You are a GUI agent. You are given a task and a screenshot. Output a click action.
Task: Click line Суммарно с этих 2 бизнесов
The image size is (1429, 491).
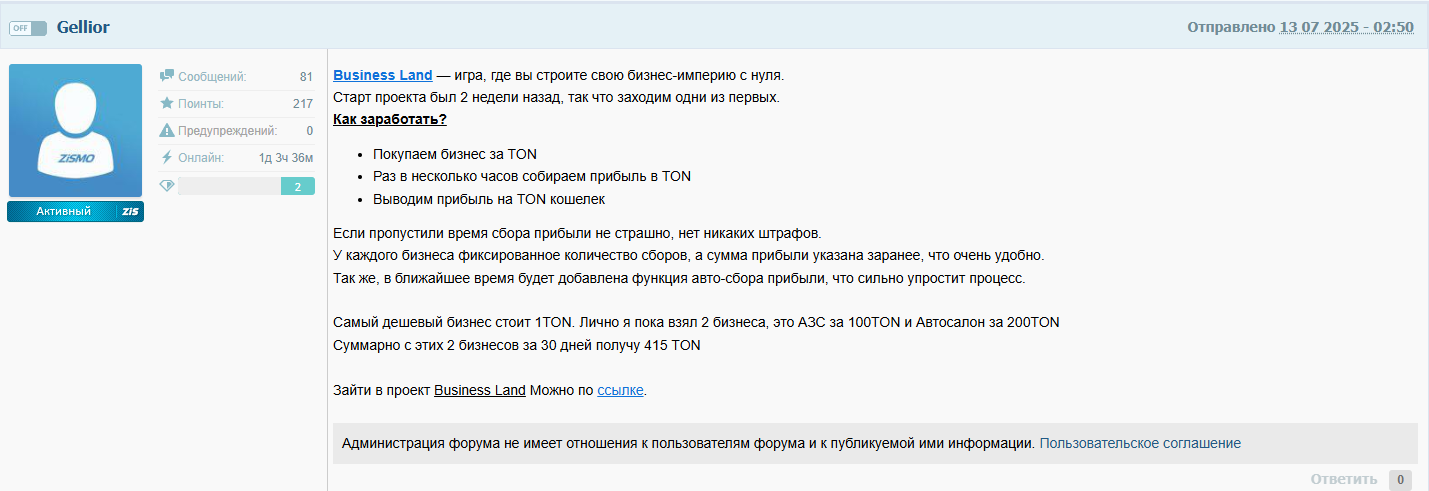517,345
